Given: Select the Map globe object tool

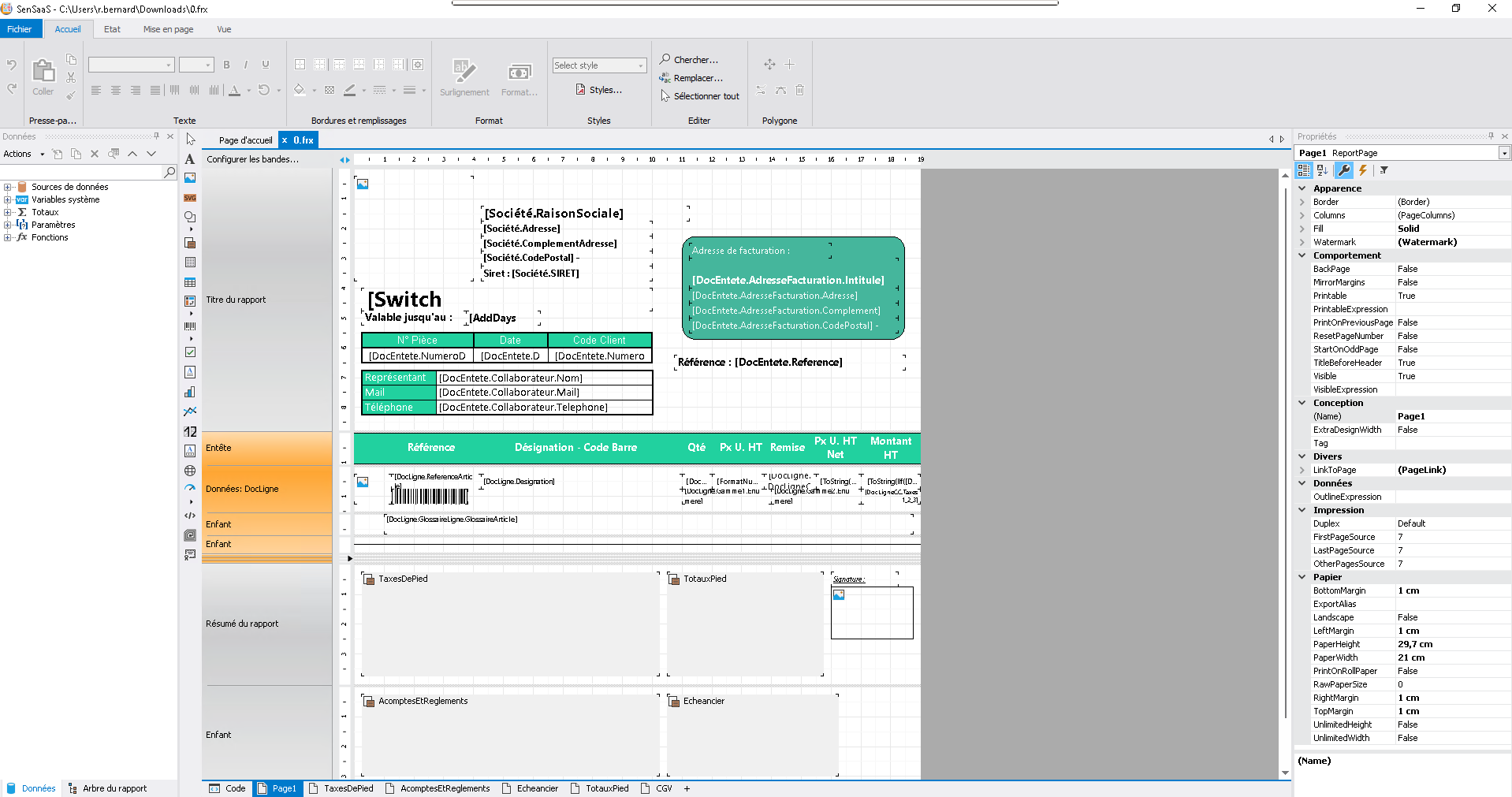Looking at the screenshot, I should 190,471.
